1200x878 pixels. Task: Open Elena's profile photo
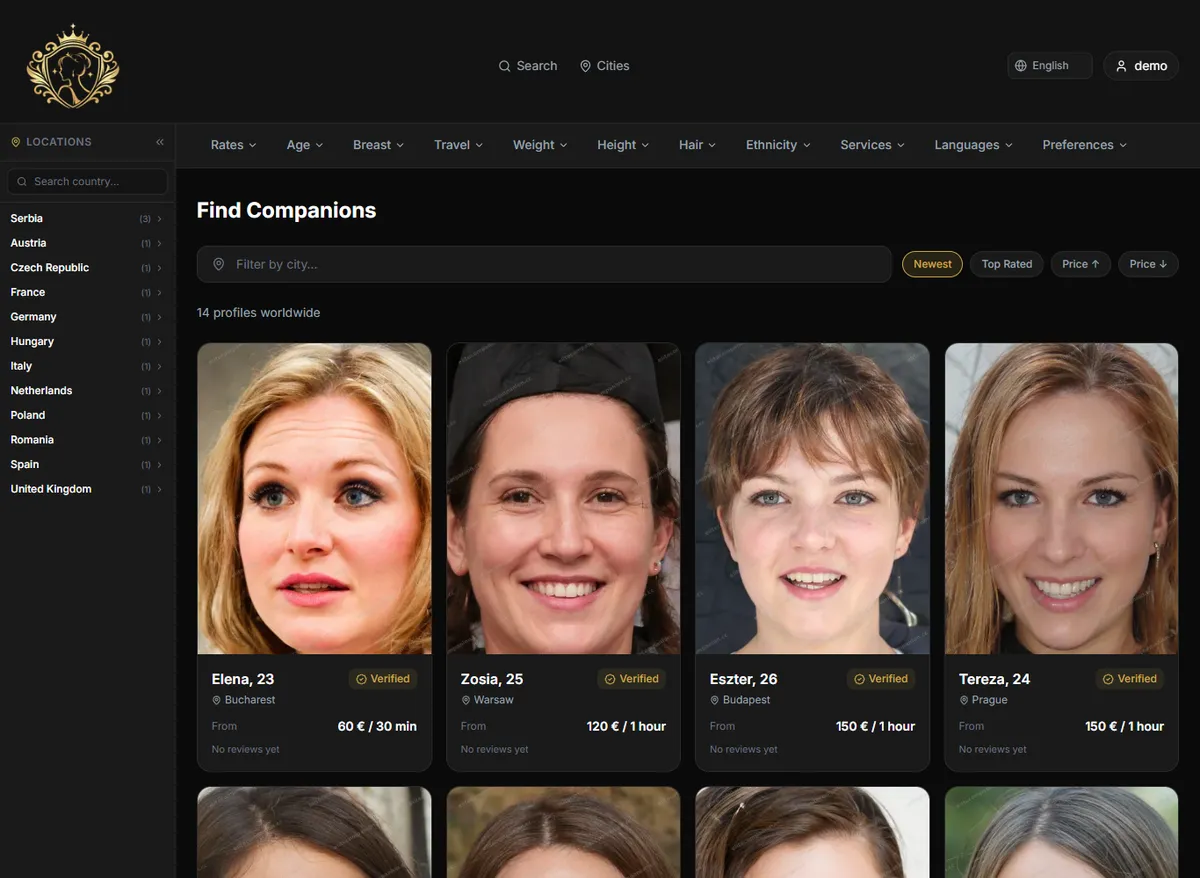(314, 499)
